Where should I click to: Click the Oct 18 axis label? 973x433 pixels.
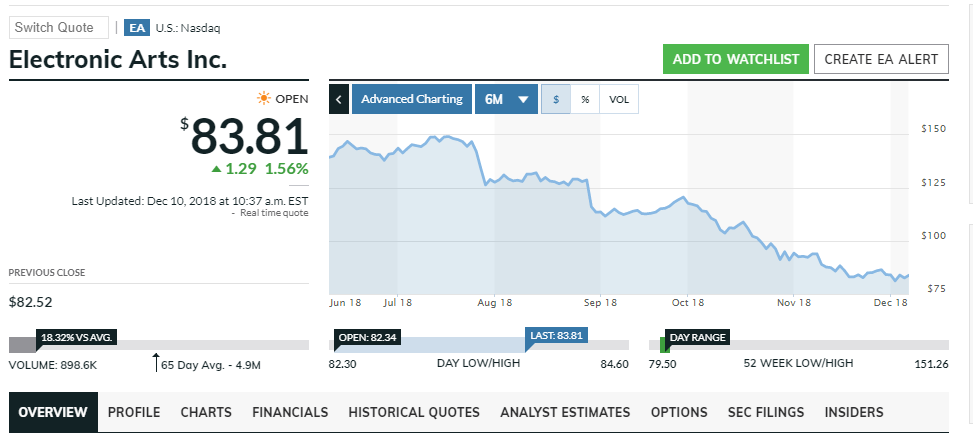688,303
